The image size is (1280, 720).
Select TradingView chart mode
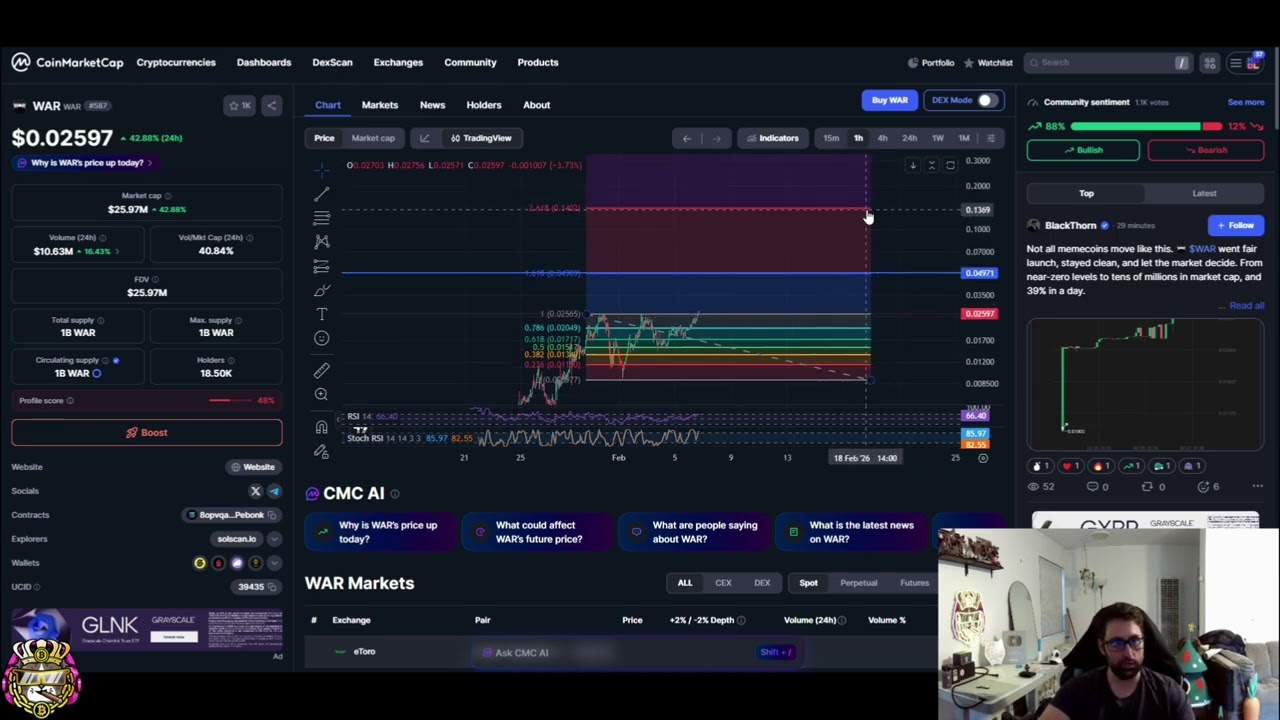coord(481,138)
